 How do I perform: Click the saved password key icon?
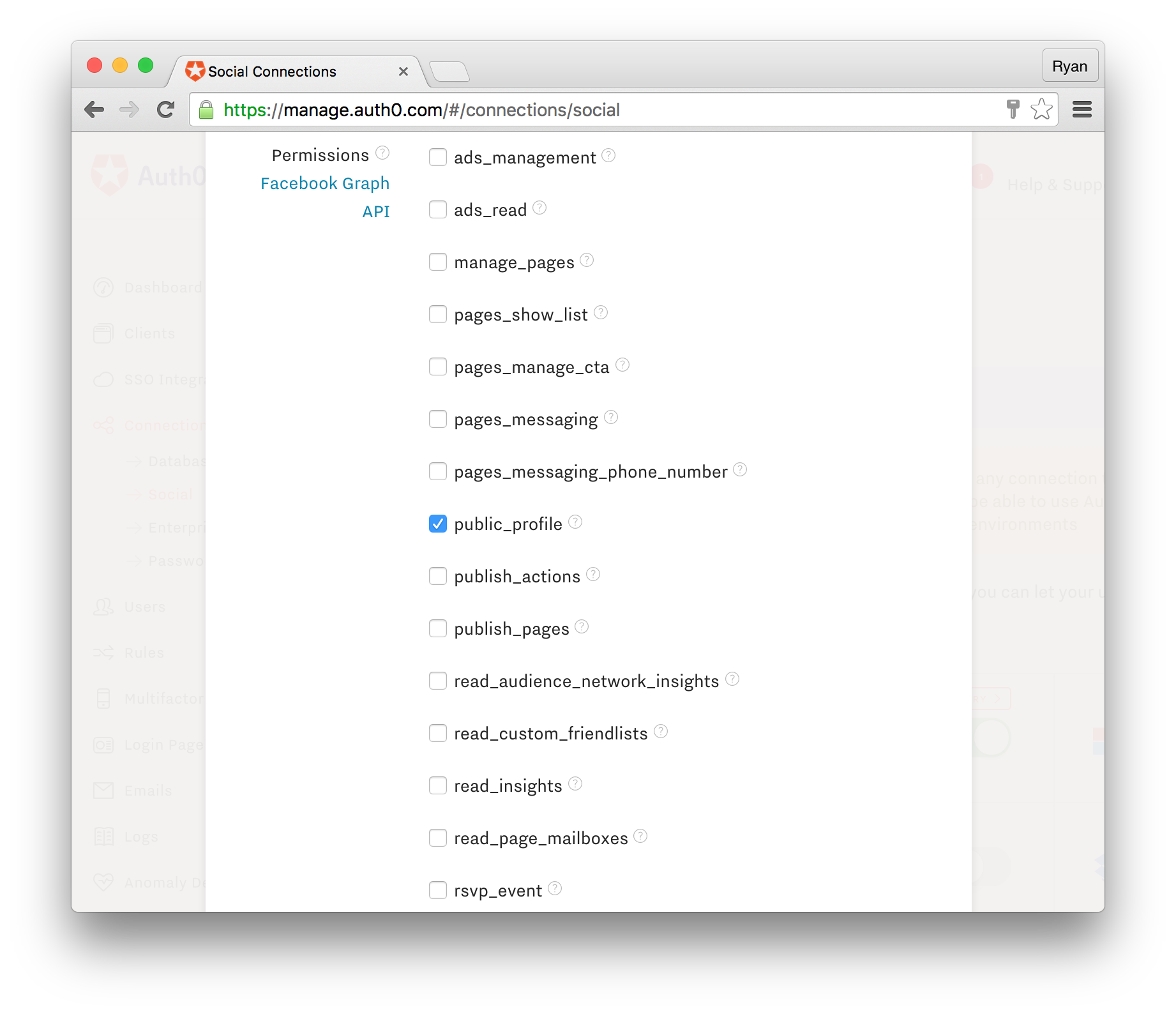(x=1013, y=109)
